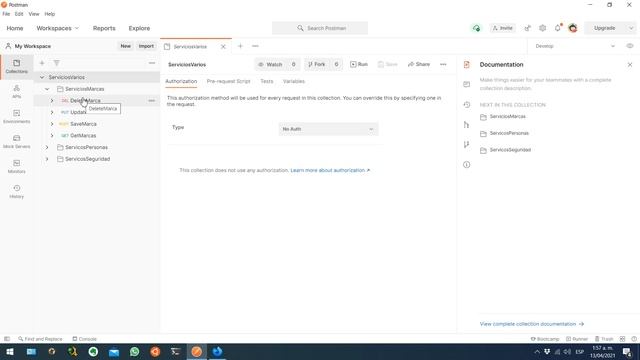
Task: Expand the GetMarcas request
Action: click(x=52, y=136)
